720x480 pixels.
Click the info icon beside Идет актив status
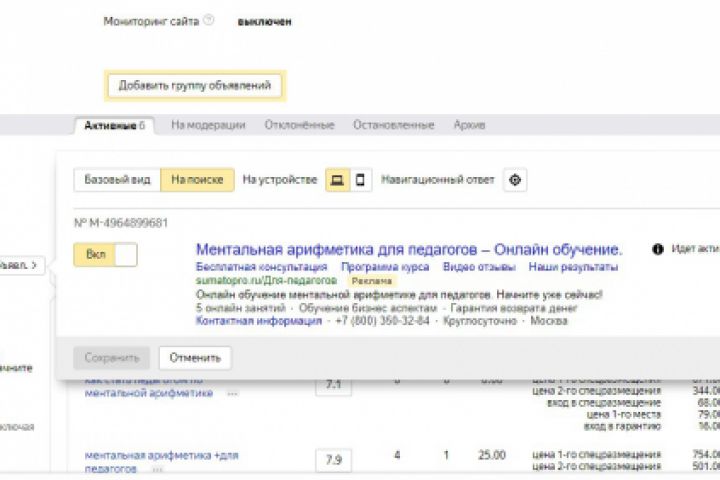(x=658, y=249)
